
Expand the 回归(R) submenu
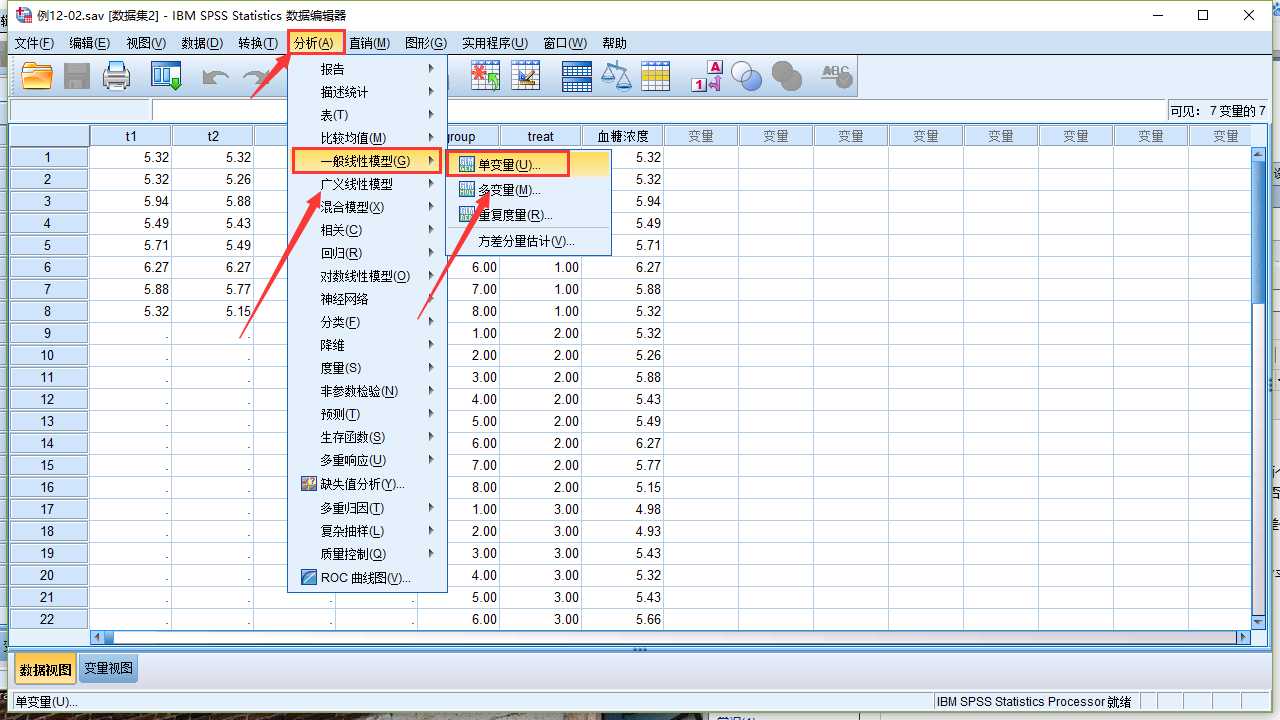coord(367,253)
